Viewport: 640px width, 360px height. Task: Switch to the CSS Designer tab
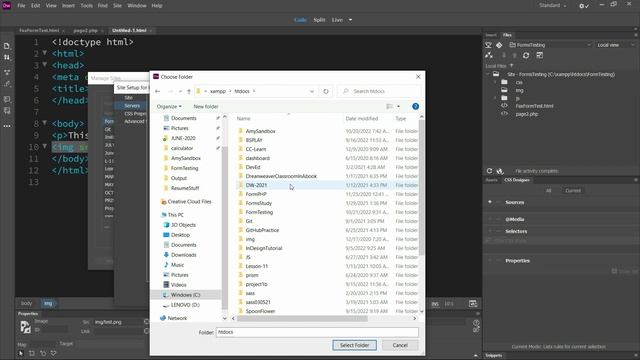tap(517, 180)
